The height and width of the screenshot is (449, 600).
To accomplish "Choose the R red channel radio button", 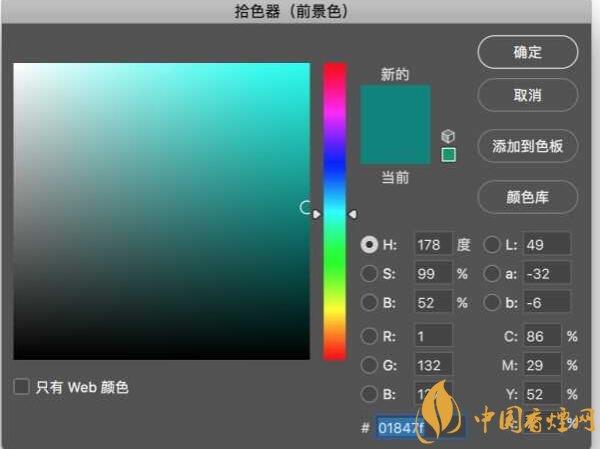I will pyautogui.click(x=369, y=336).
